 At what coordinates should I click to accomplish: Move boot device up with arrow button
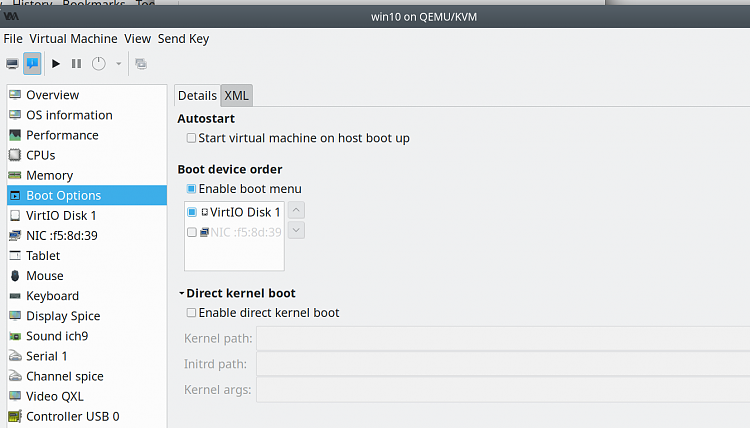pyautogui.click(x=296, y=210)
